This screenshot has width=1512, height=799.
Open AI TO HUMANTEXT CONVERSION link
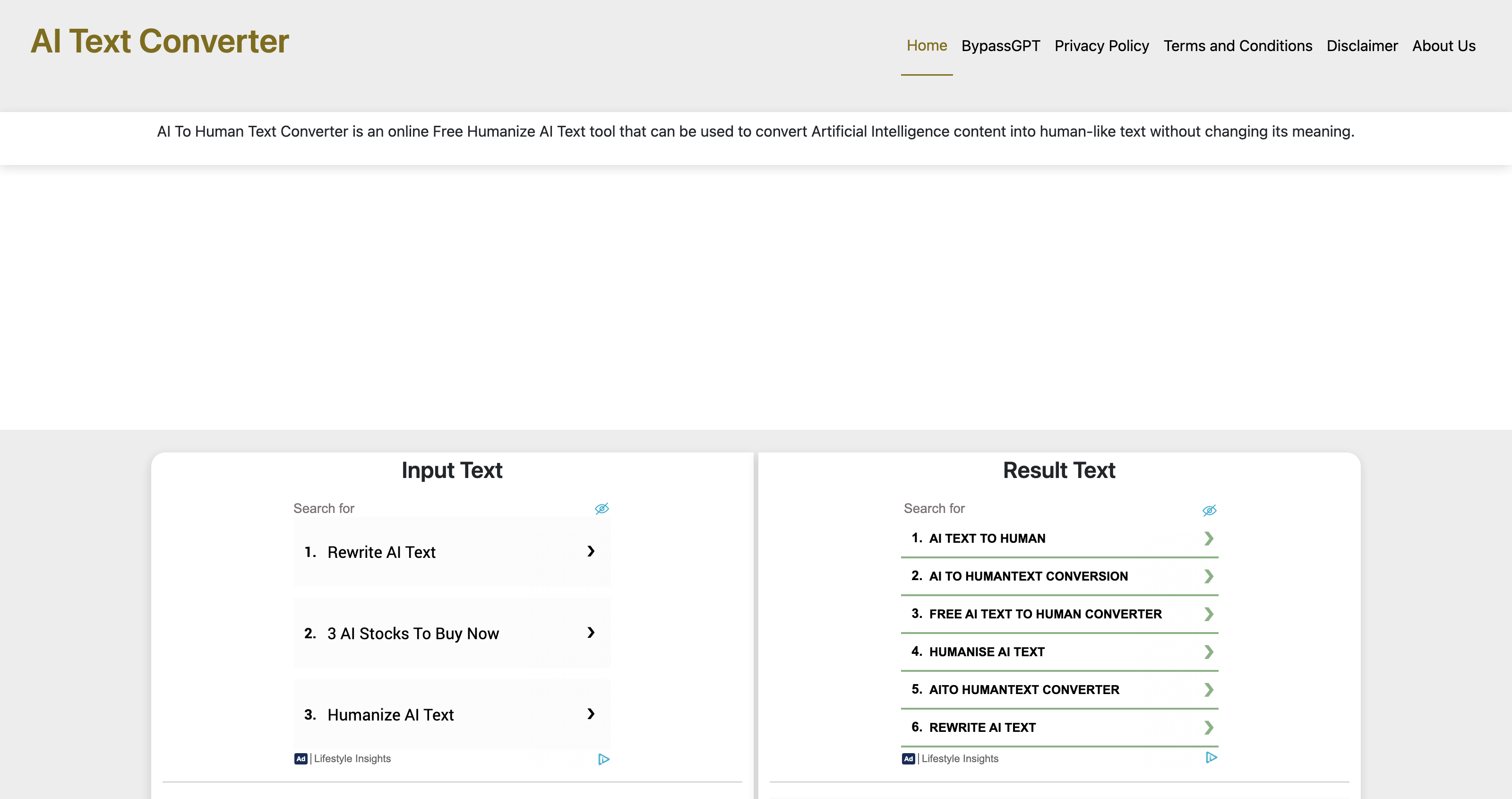click(1059, 576)
